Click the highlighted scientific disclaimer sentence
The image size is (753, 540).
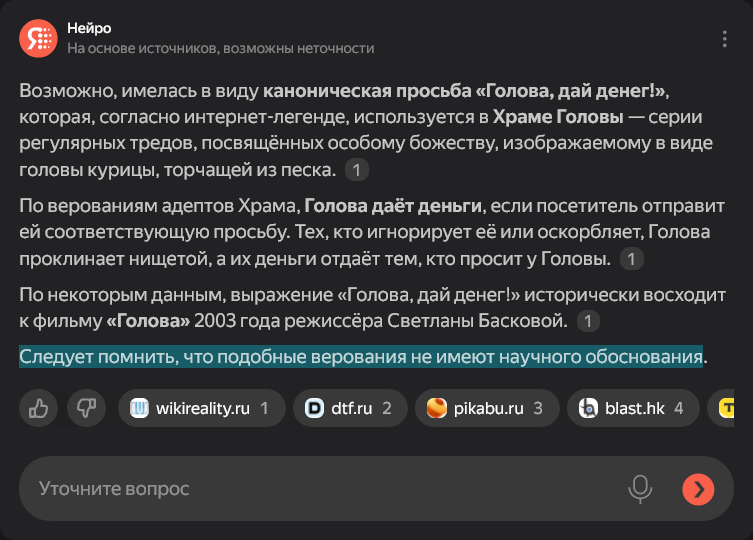coord(360,357)
